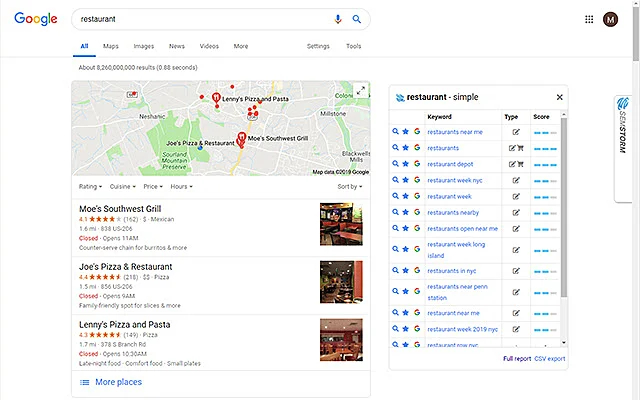Click the Google logo
This screenshot has height=400, width=640.
click(x=36, y=19)
